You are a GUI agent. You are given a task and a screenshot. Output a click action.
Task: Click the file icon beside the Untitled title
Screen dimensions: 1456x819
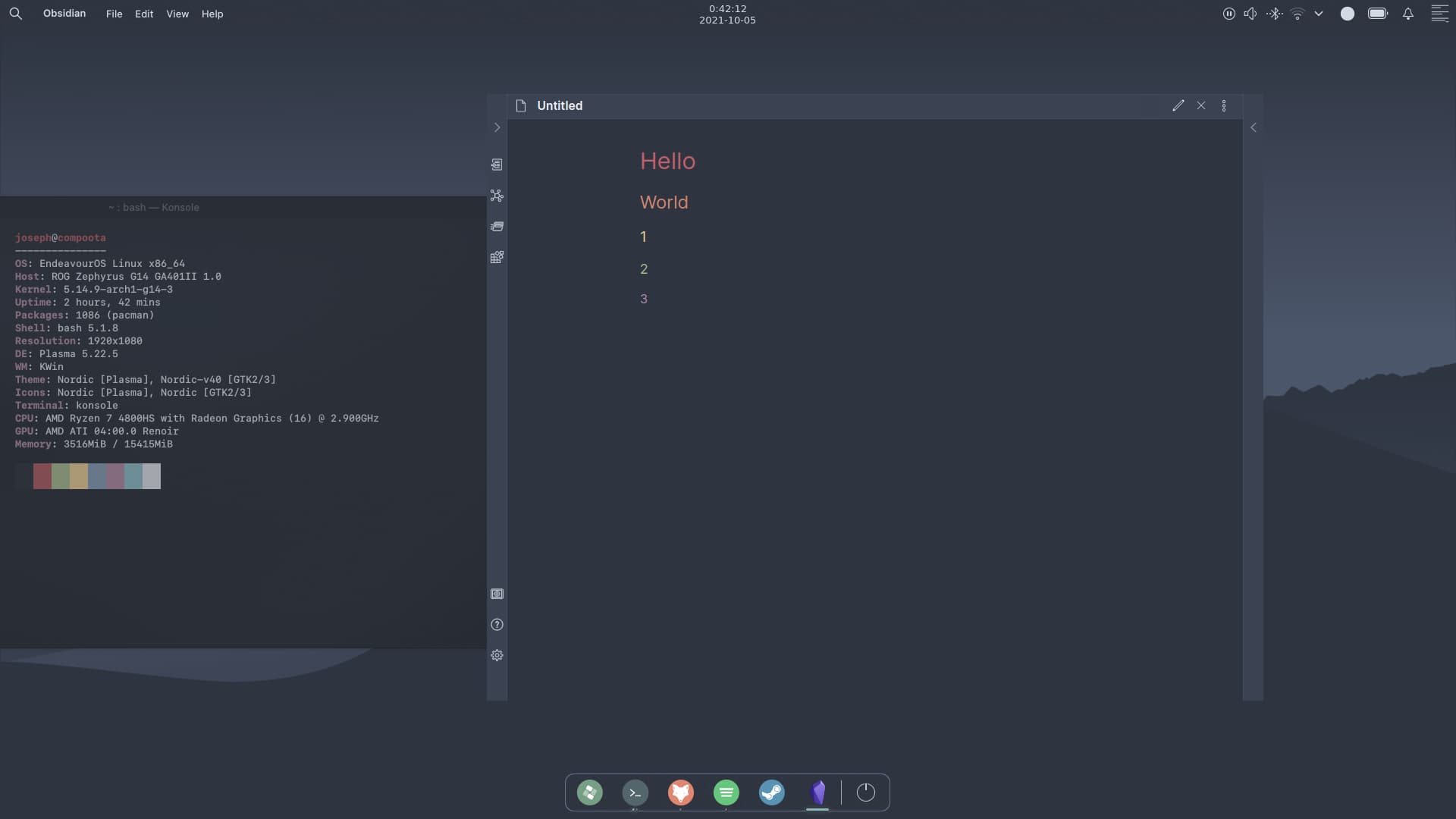[521, 106]
